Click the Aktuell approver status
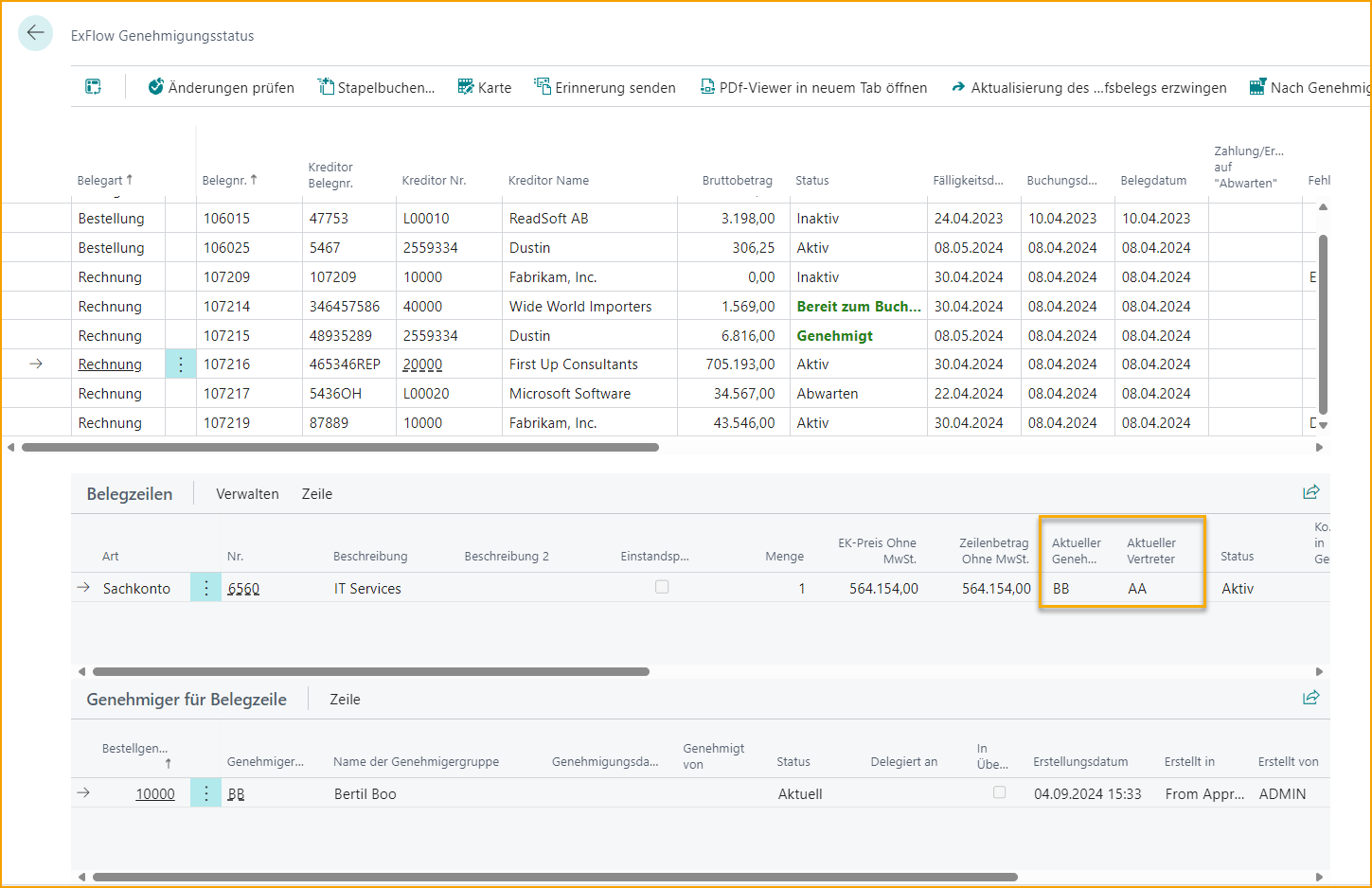 (x=800, y=793)
